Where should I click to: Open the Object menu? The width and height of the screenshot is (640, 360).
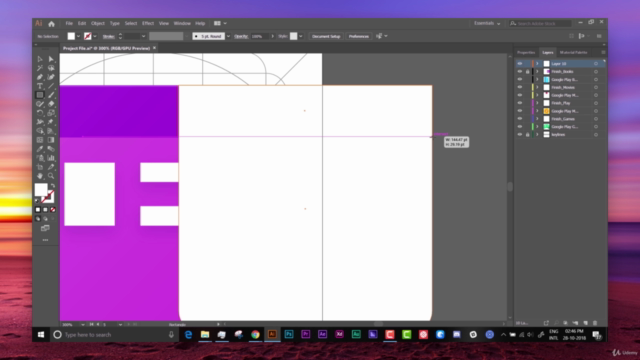98,24
